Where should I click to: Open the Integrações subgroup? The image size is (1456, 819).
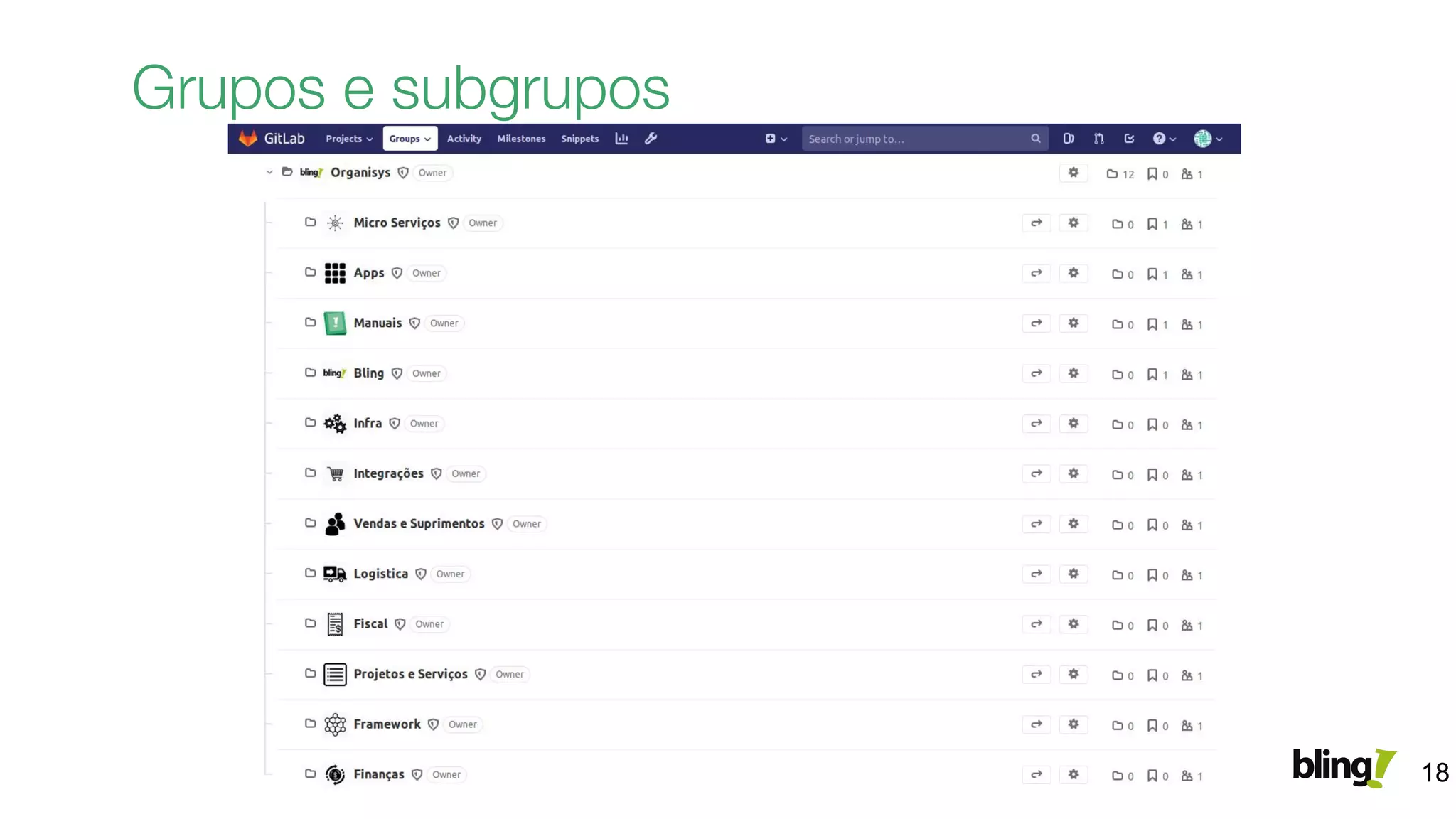tap(388, 473)
